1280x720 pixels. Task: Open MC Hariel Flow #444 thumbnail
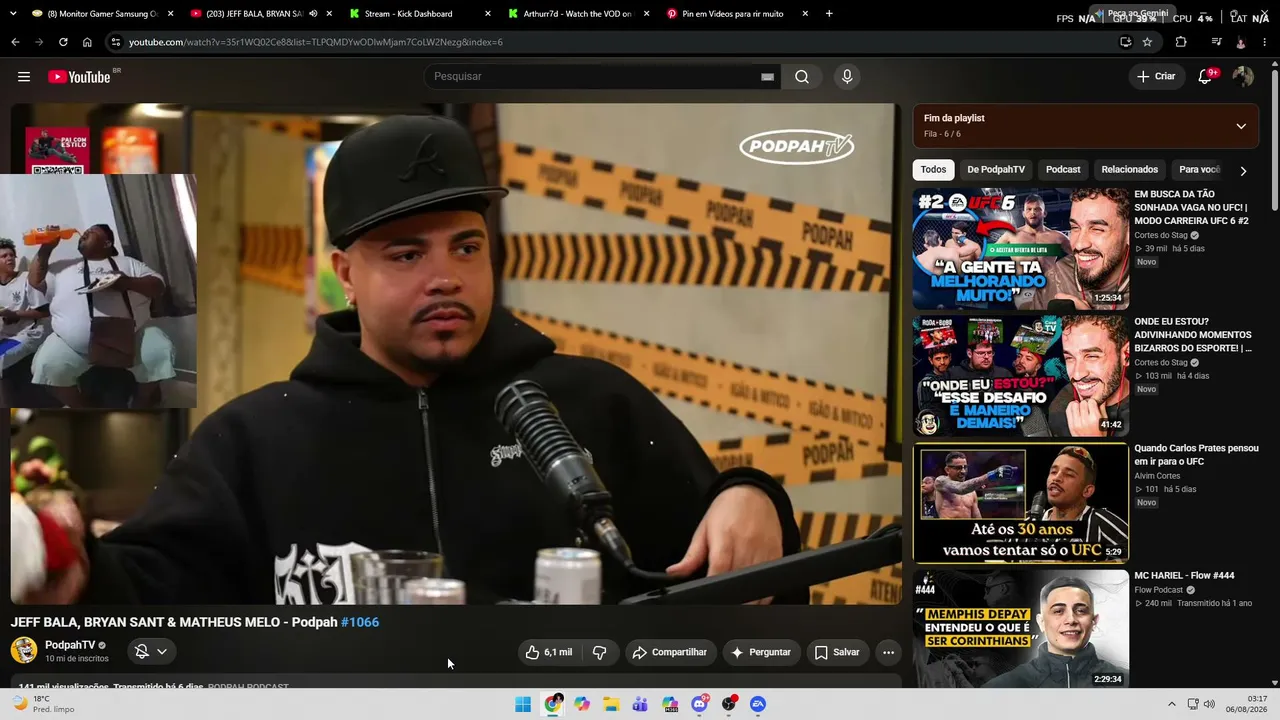click(x=1020, y=630)
